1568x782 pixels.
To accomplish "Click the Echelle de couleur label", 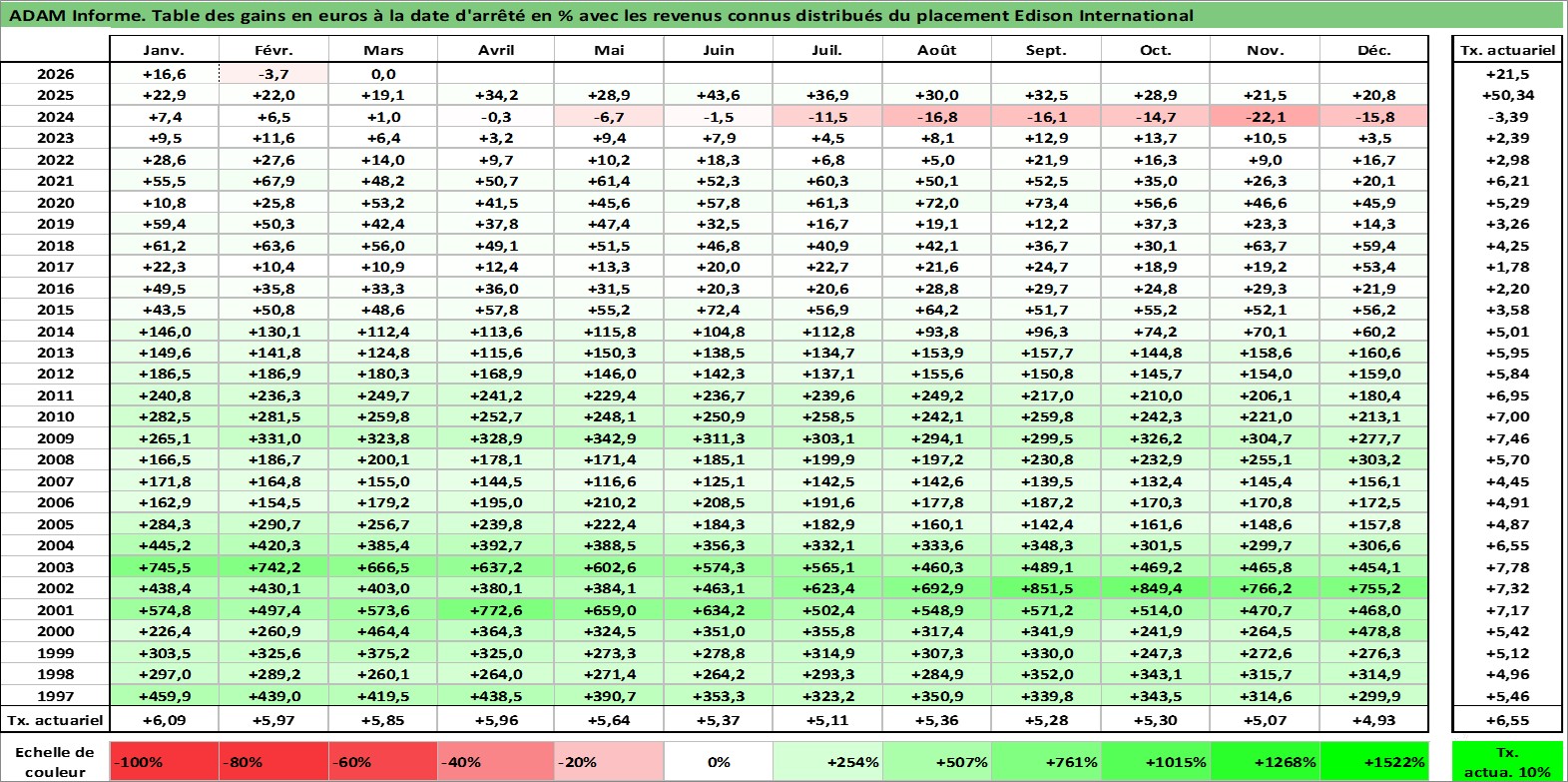I will point(56,762).
